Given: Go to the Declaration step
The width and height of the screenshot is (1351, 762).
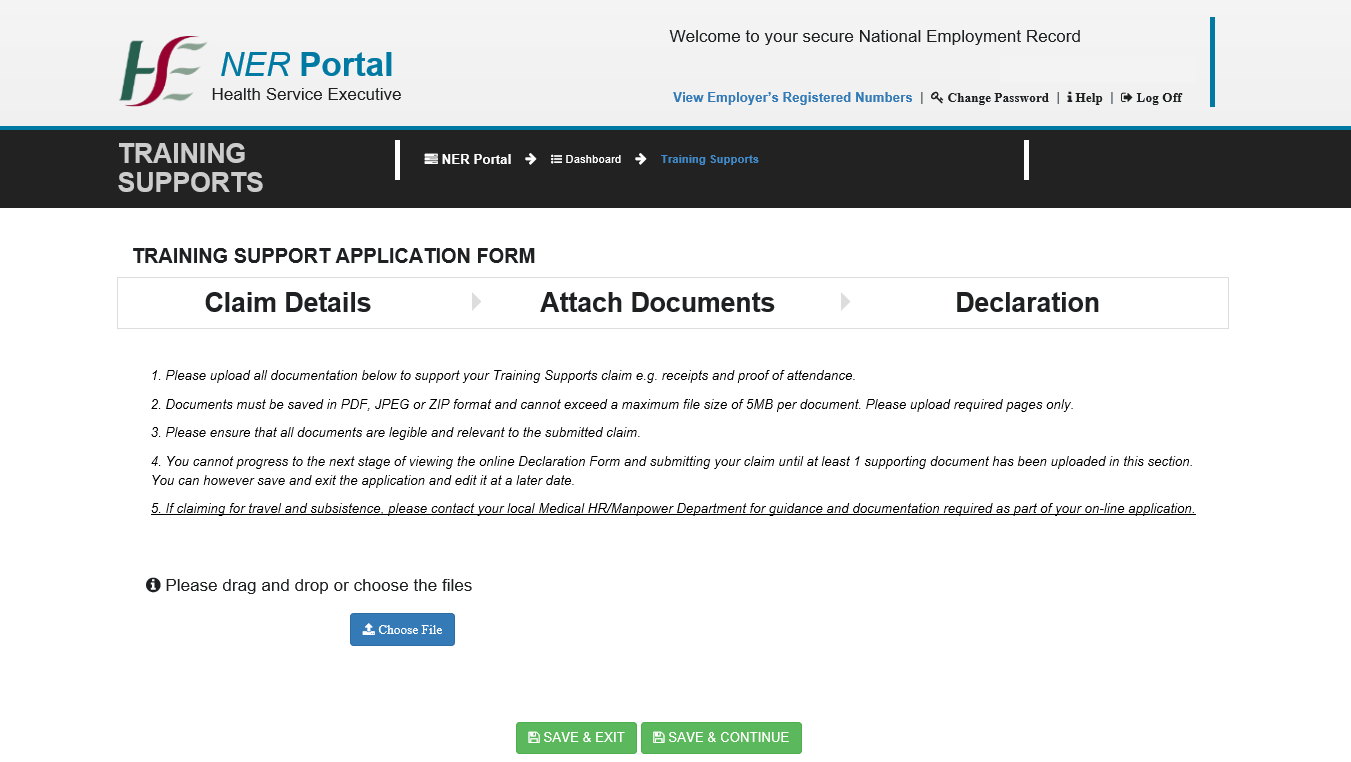Looking at the screenshot, I should point(1027,303).
